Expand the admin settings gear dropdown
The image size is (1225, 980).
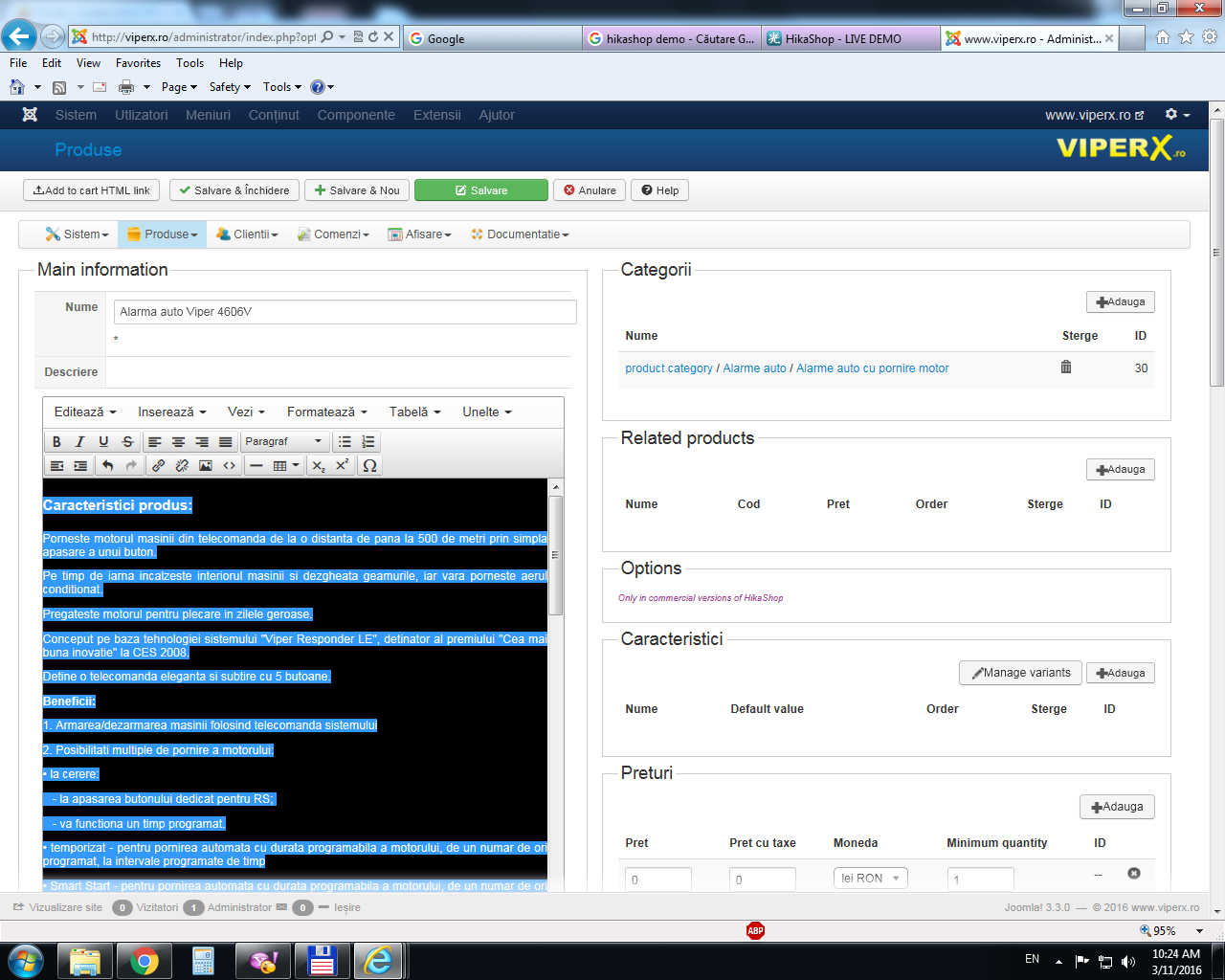point(1177,115)
